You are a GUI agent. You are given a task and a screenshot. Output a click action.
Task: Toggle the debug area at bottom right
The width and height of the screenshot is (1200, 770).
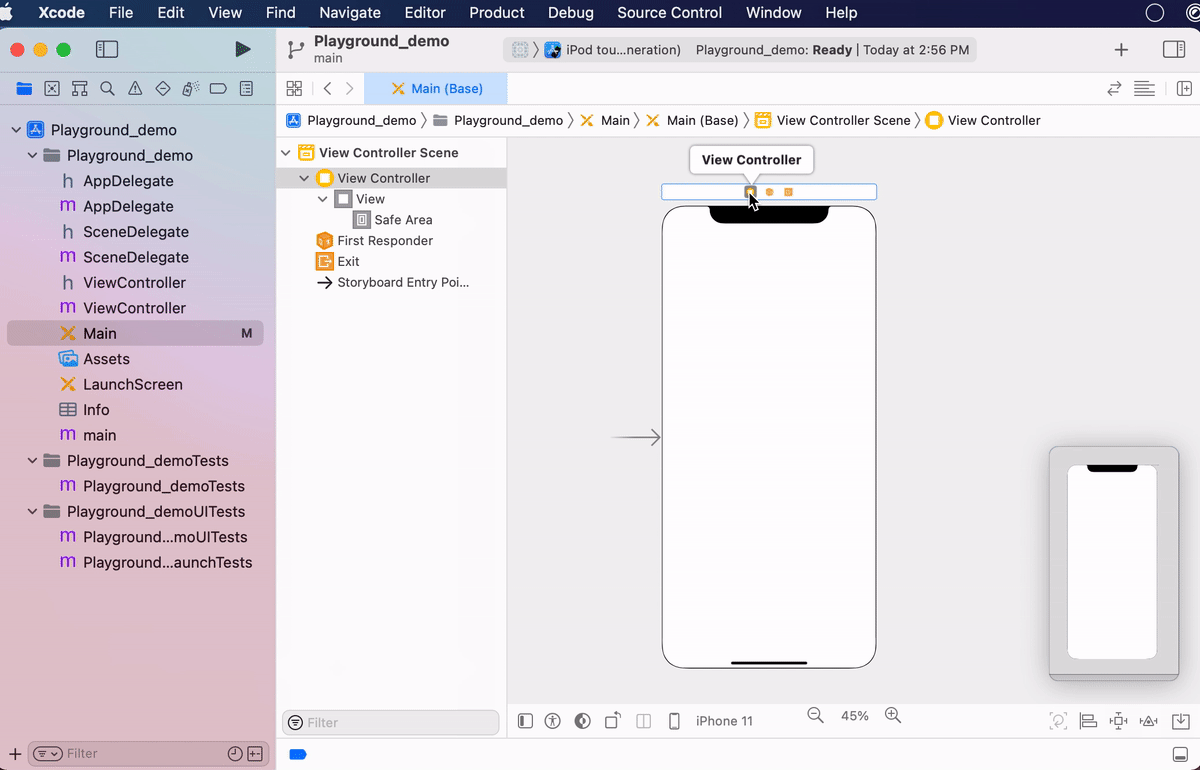[x=1180, y=754]
